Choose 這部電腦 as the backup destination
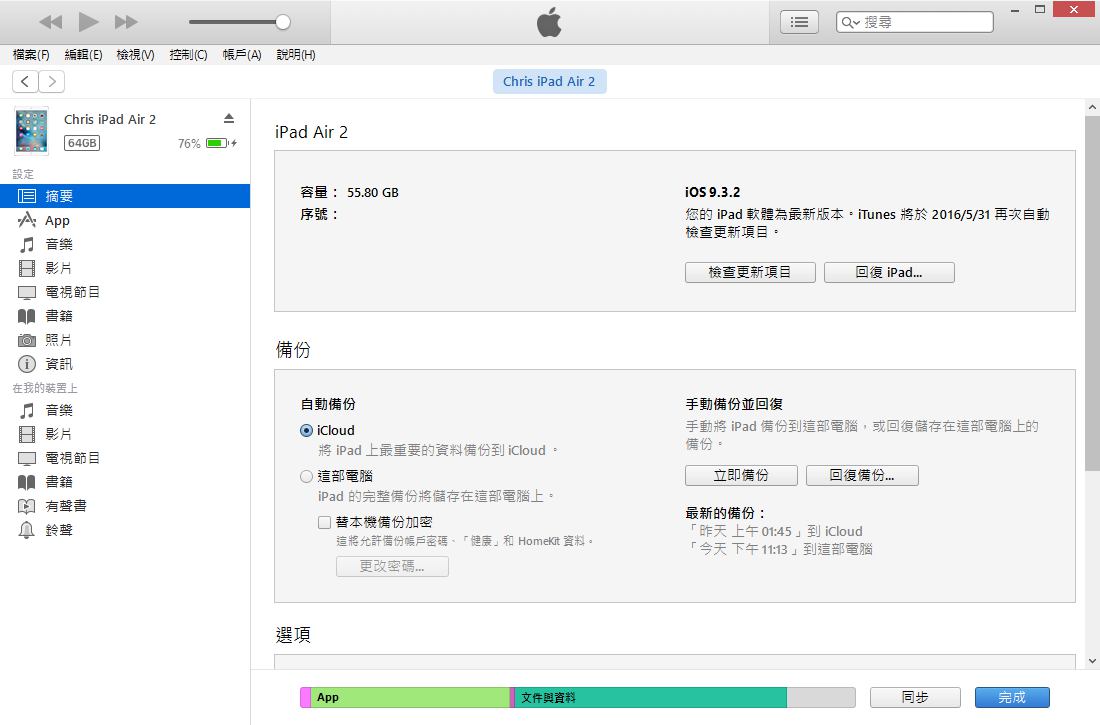1100x725 pixels. (x=307, y=477)
